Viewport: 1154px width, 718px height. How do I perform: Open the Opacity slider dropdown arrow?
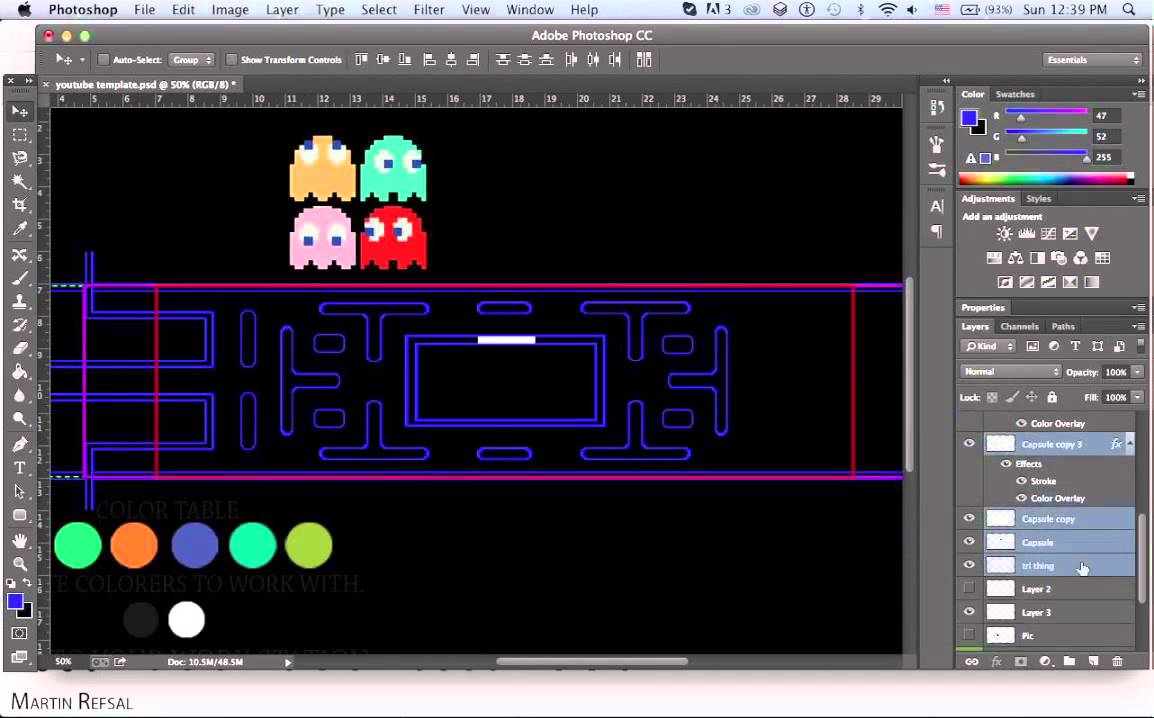click(1138, 372)
